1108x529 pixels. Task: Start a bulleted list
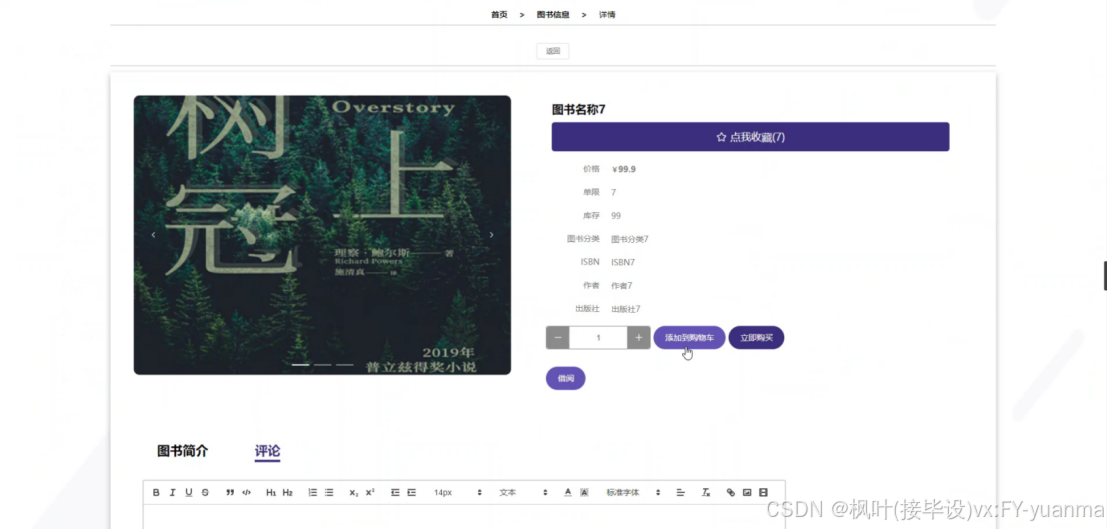coord(329,492)
